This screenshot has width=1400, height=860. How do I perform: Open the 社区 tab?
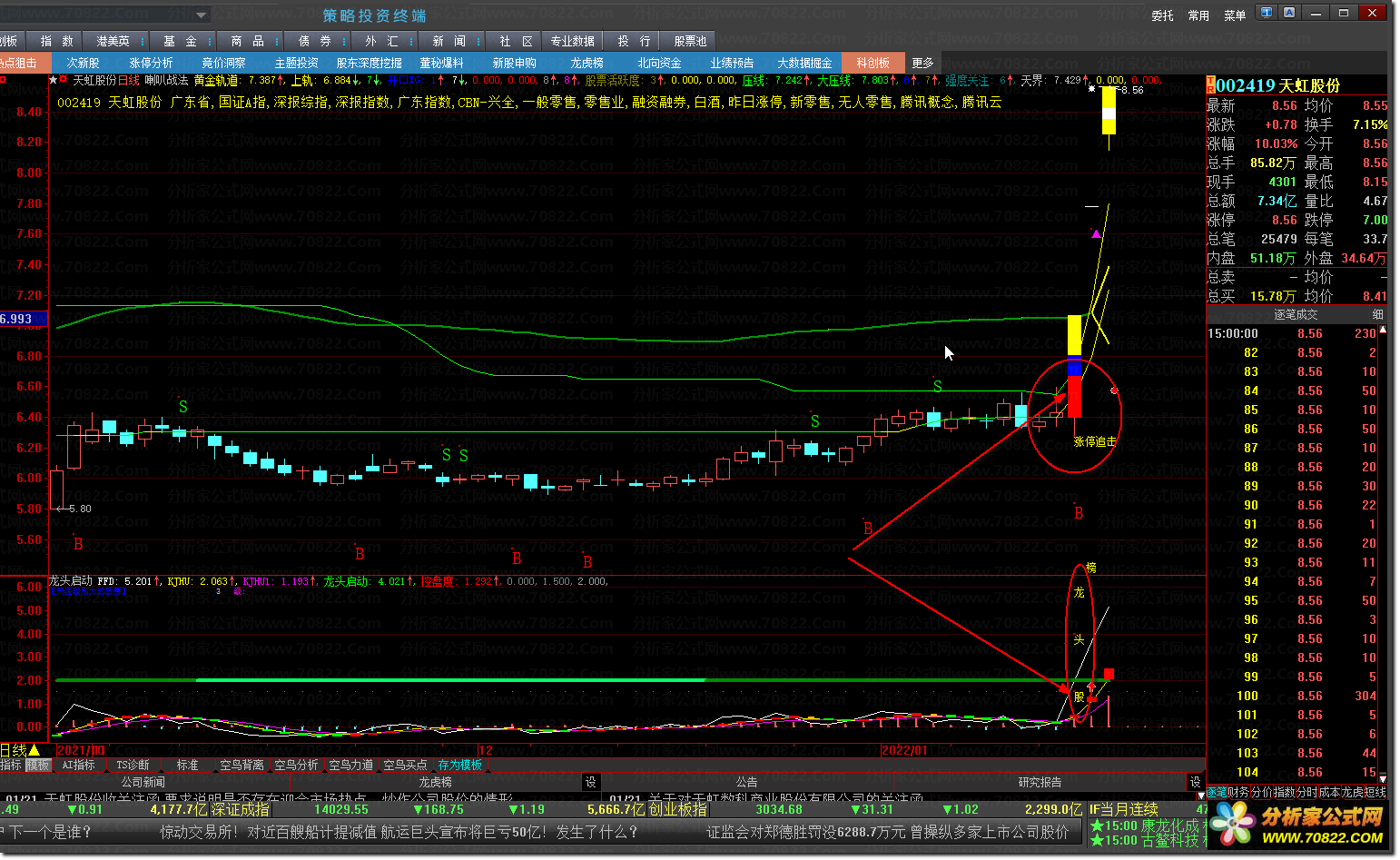pos(516,41)
